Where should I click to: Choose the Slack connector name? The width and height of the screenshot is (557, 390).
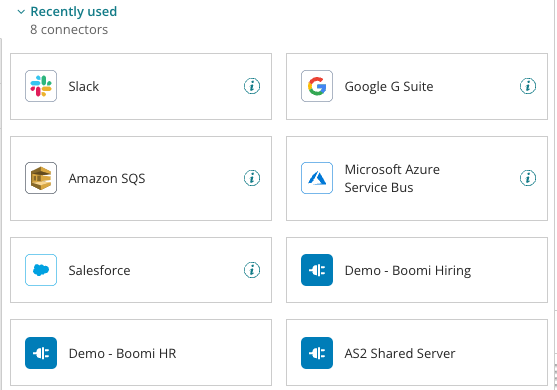(83, 86)
